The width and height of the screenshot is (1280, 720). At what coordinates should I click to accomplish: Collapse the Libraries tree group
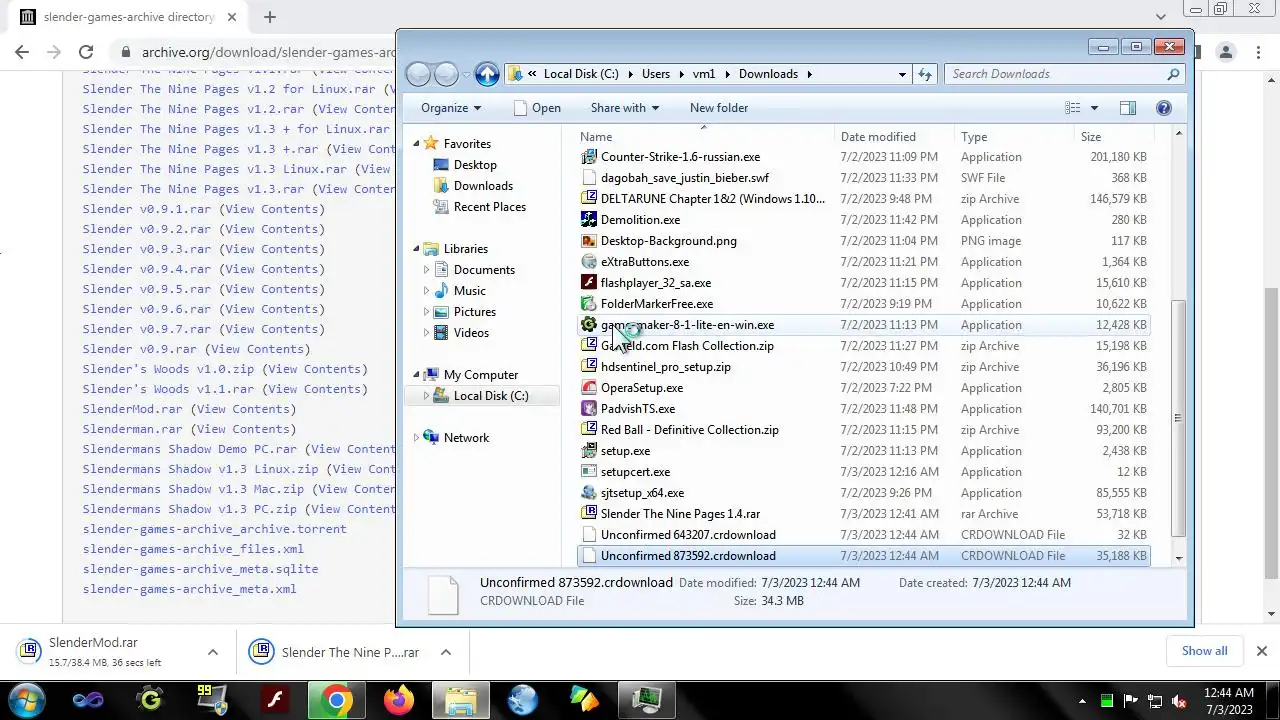click(x=417, y=248)
